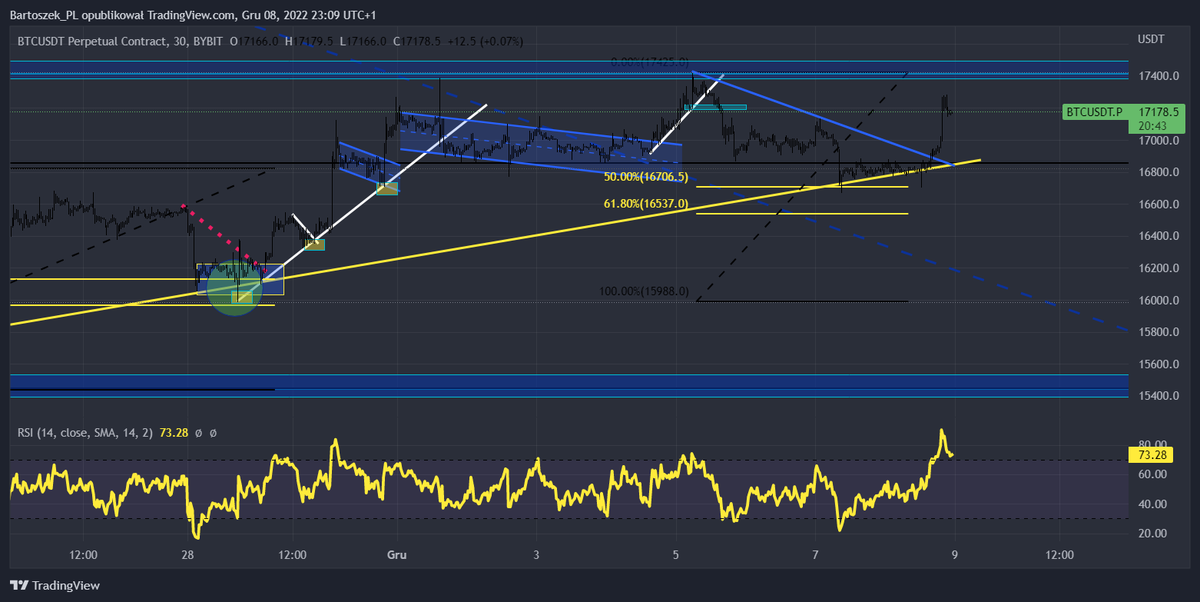Click the 80.00 RSI axis label
The width and height of the screenshot is (1200, 602).
[1152, 445]
